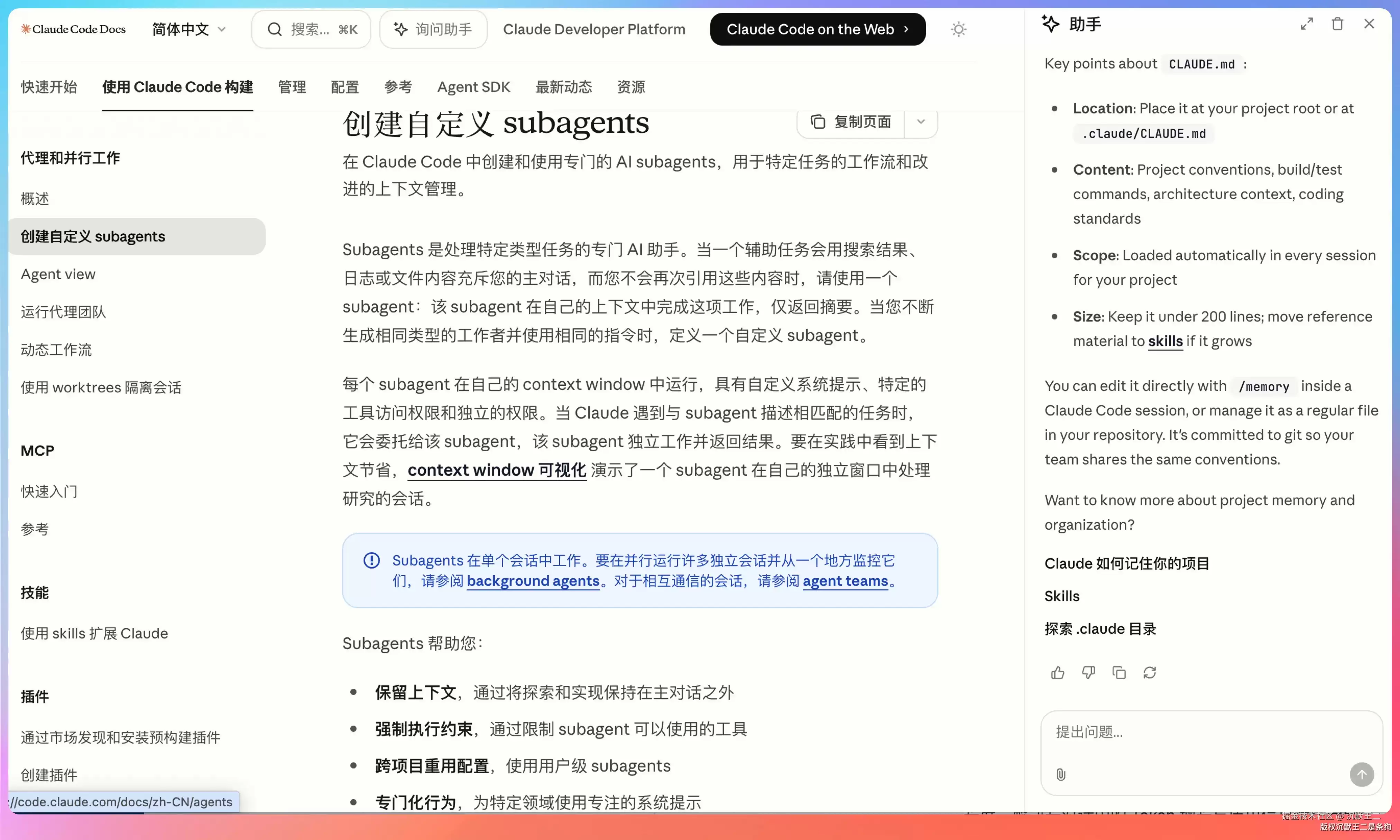The height and width of the screenshot is (840, 1400).
Task: Open the 简体中文 language dropdown
Action: (x=188, y=29)
